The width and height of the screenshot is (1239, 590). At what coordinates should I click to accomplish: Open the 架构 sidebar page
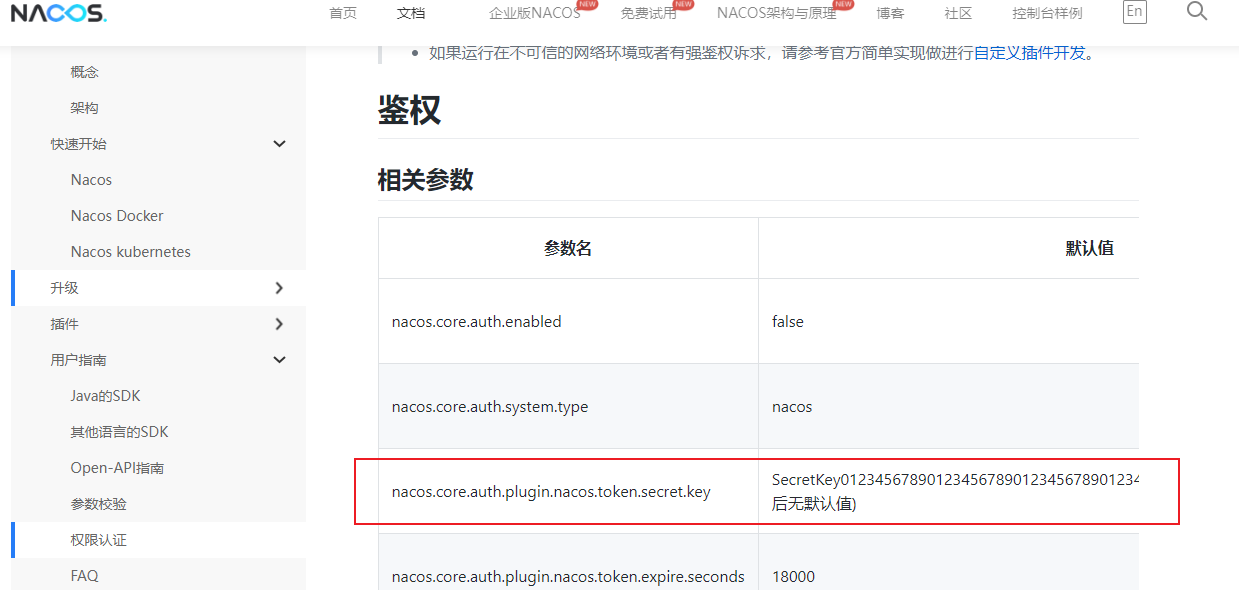click(x=85, y=108)
